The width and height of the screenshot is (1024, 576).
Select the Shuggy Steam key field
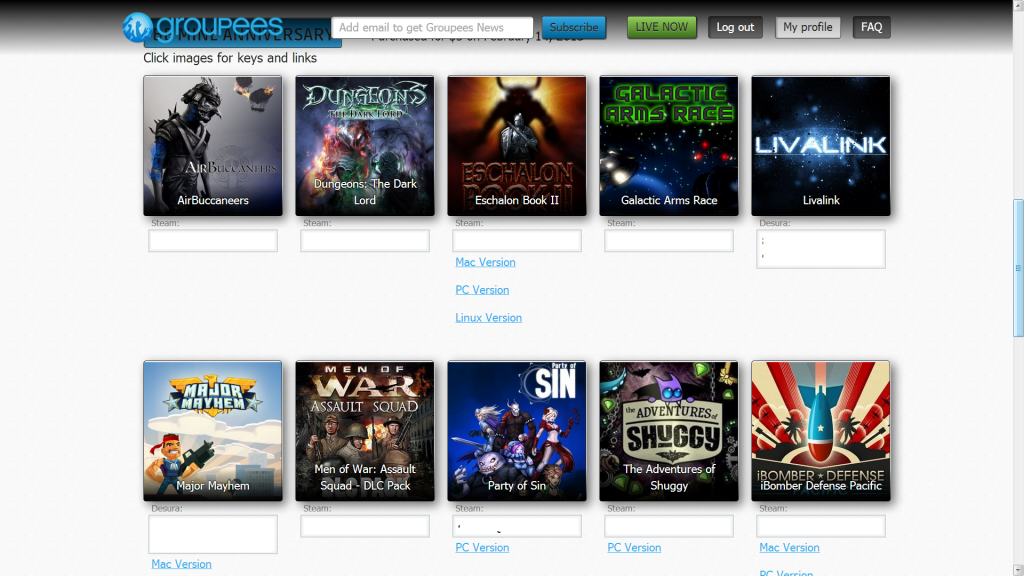pos(669,526)
